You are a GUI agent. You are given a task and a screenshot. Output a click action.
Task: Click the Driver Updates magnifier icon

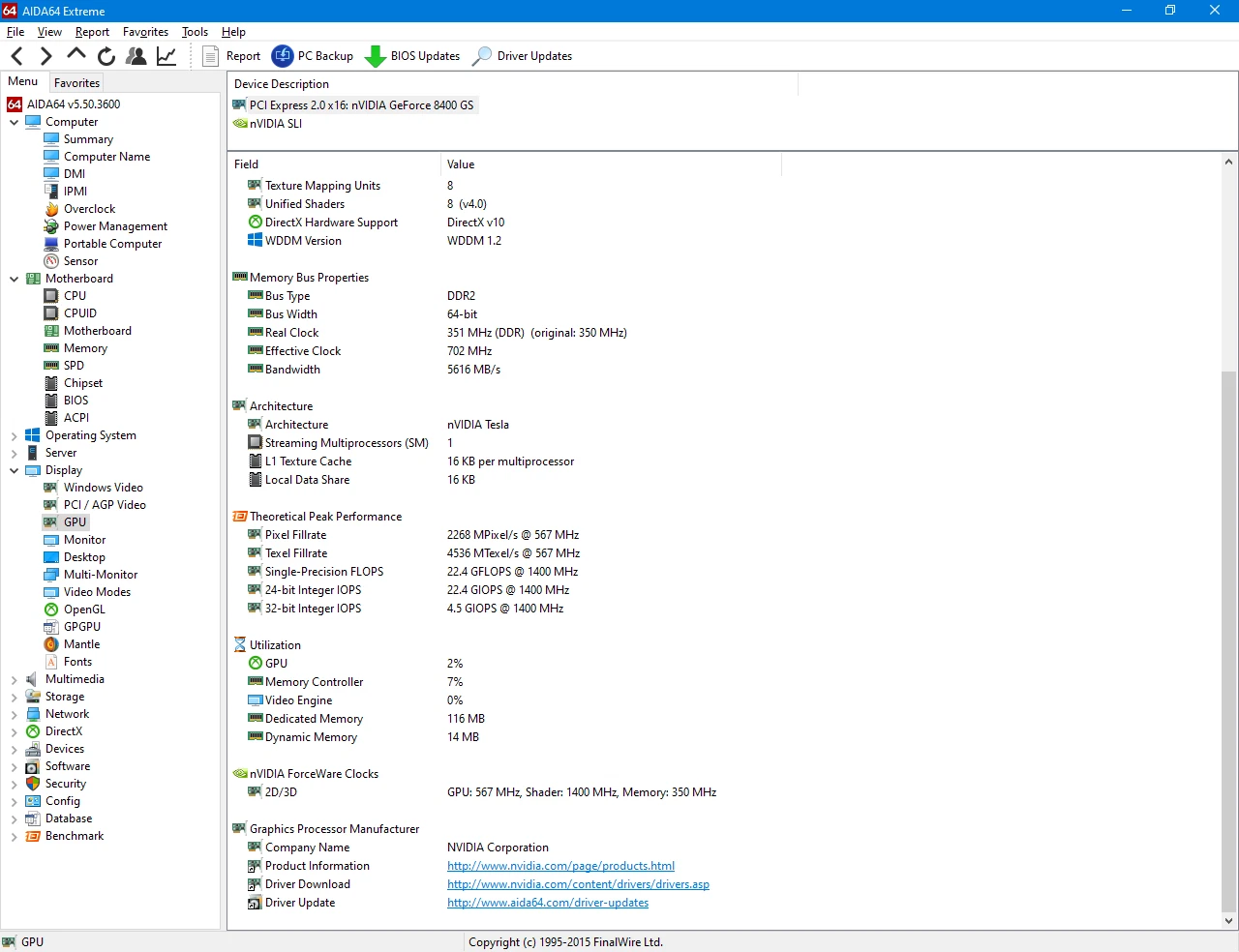481,56
